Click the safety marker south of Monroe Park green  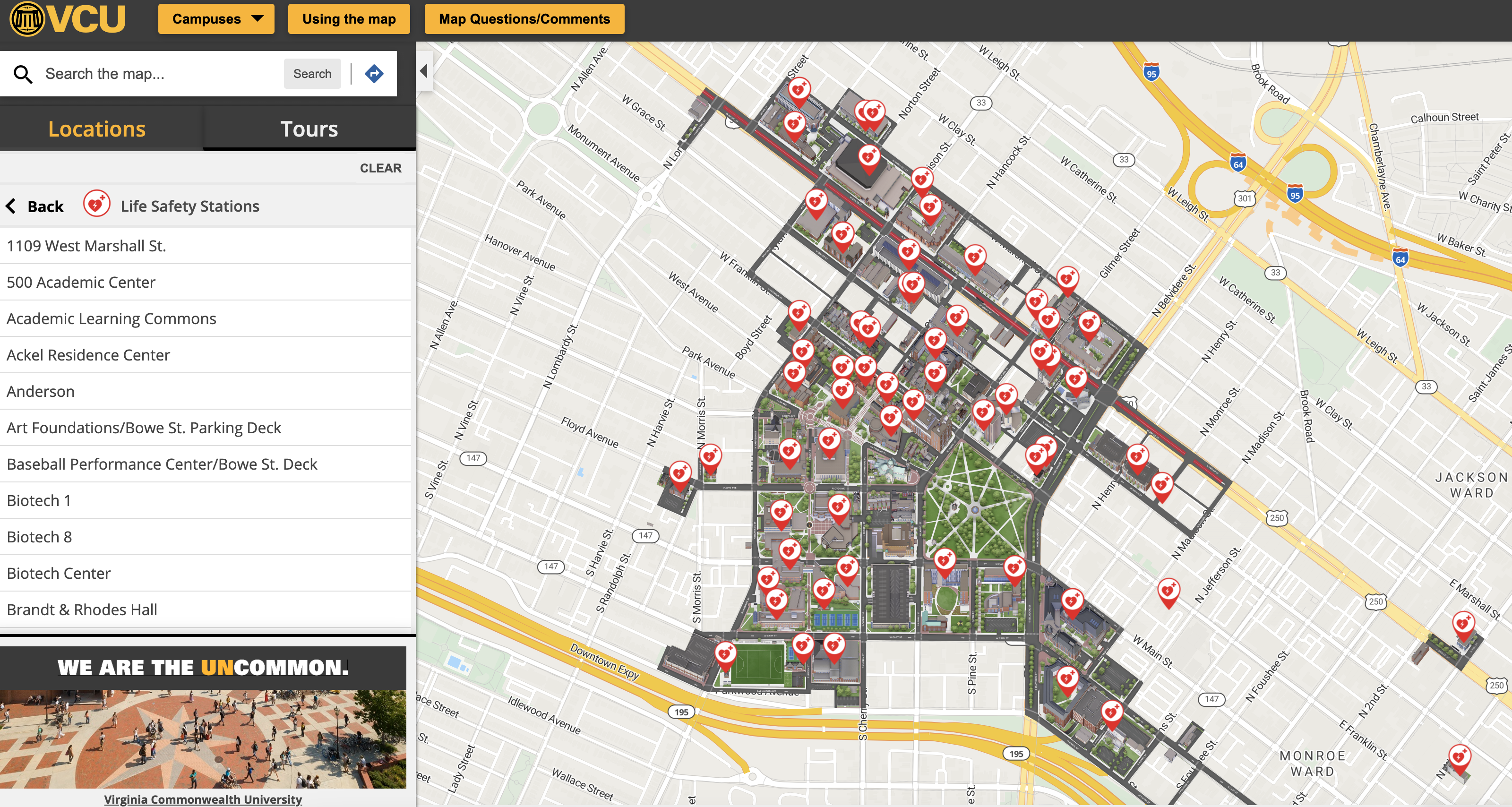tap(945, 562)
